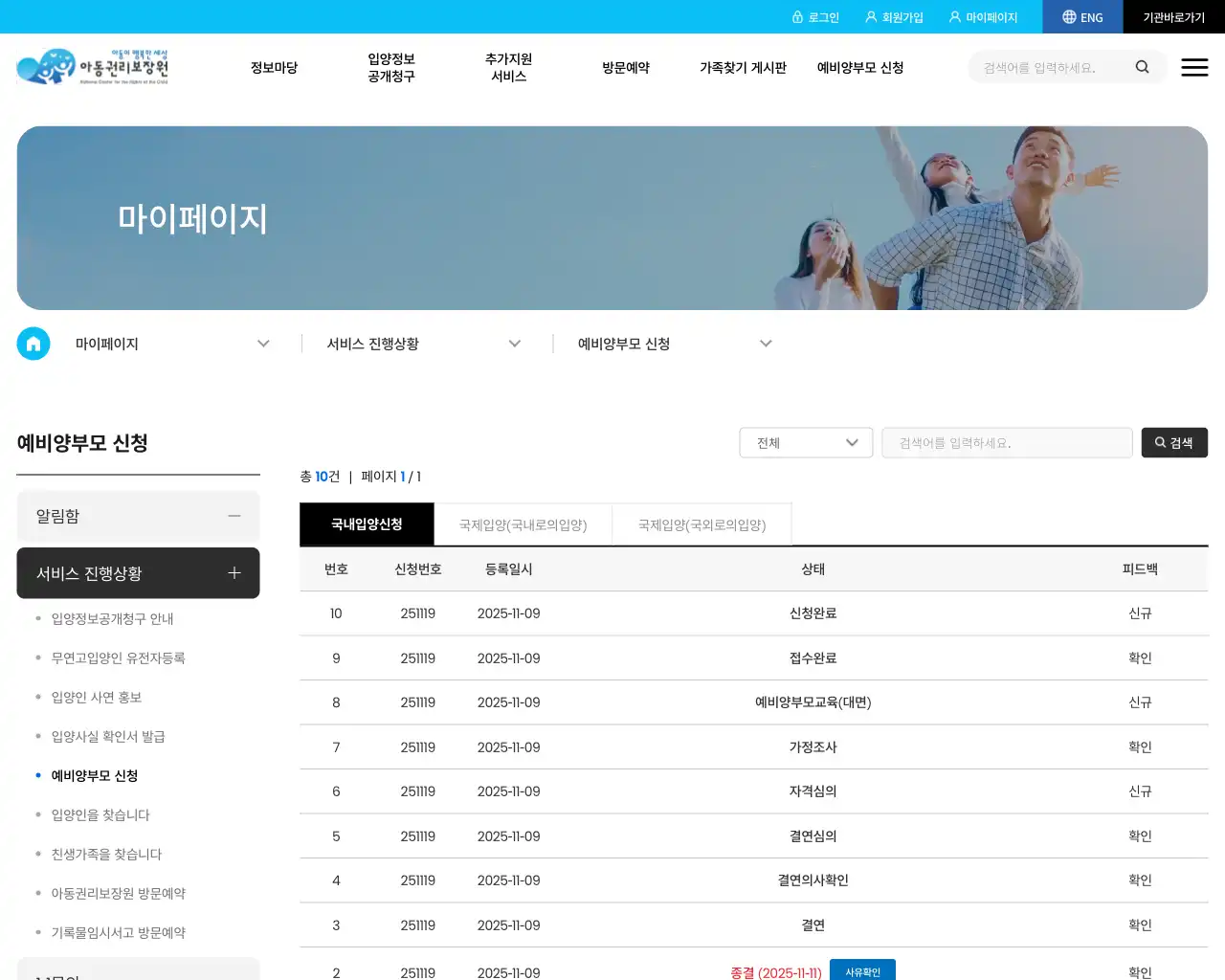Click the 아동권리보장원 logo
1225x980 pixels.
93,67
